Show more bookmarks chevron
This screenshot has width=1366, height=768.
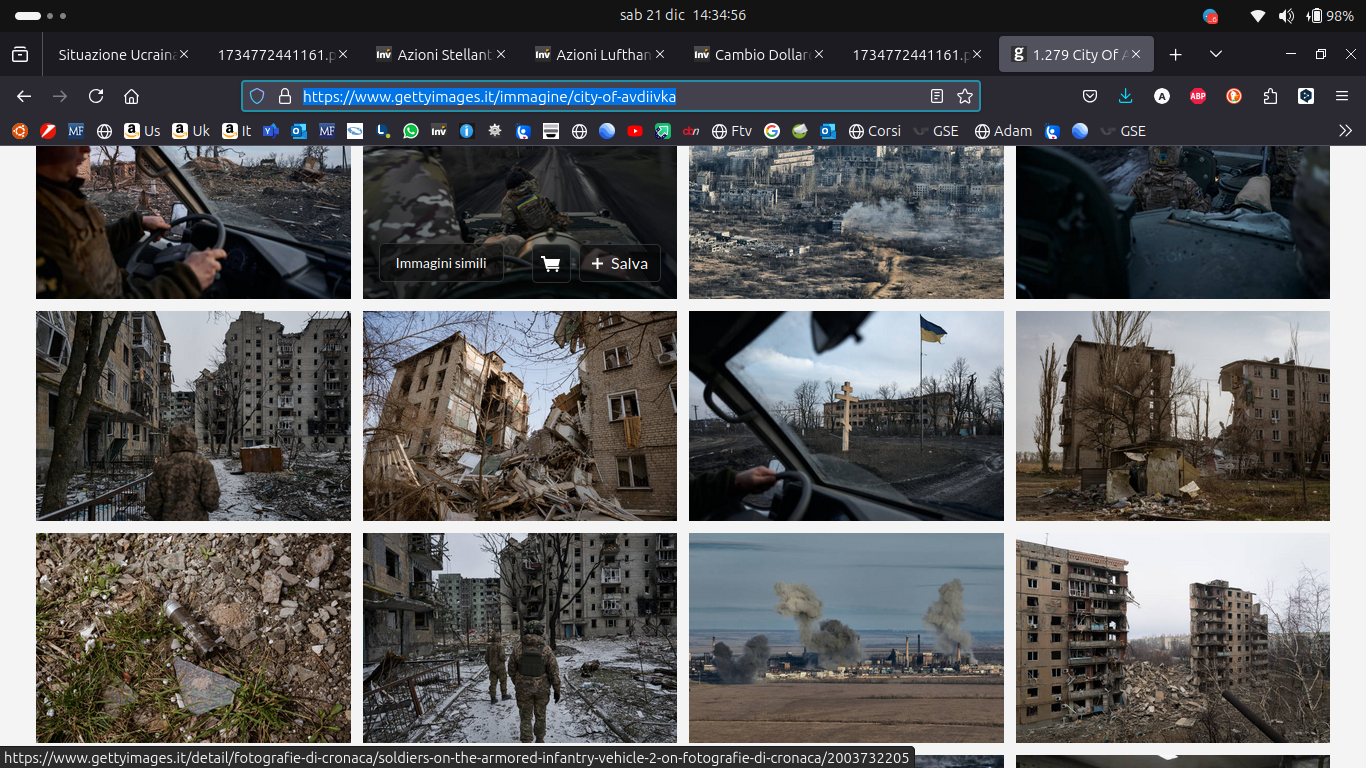click(1345, 131)
